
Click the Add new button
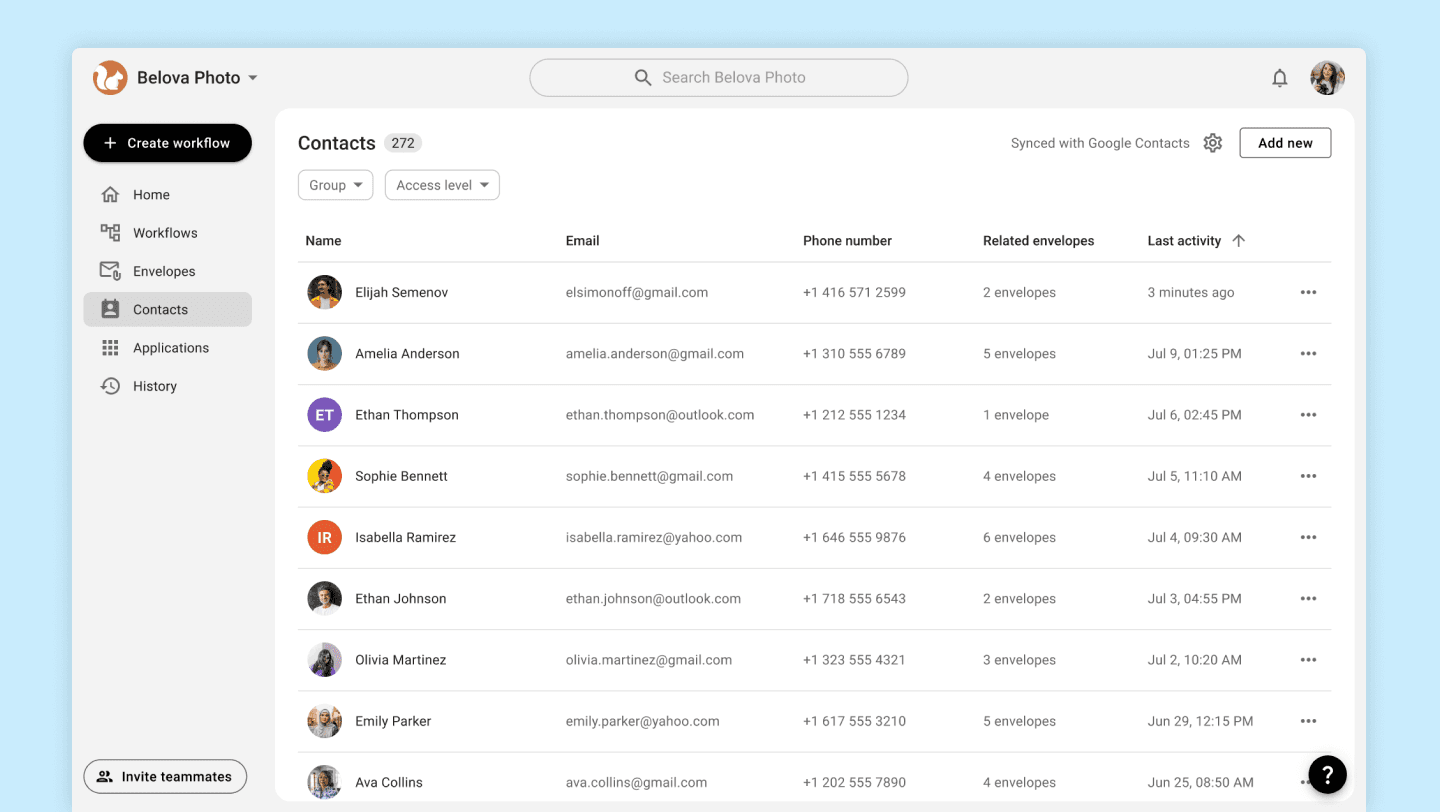(x=1285, y=143)
